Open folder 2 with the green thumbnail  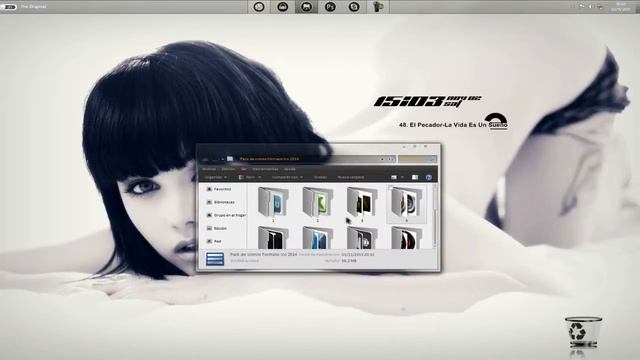pyautogui.click(x=318, y=203)
